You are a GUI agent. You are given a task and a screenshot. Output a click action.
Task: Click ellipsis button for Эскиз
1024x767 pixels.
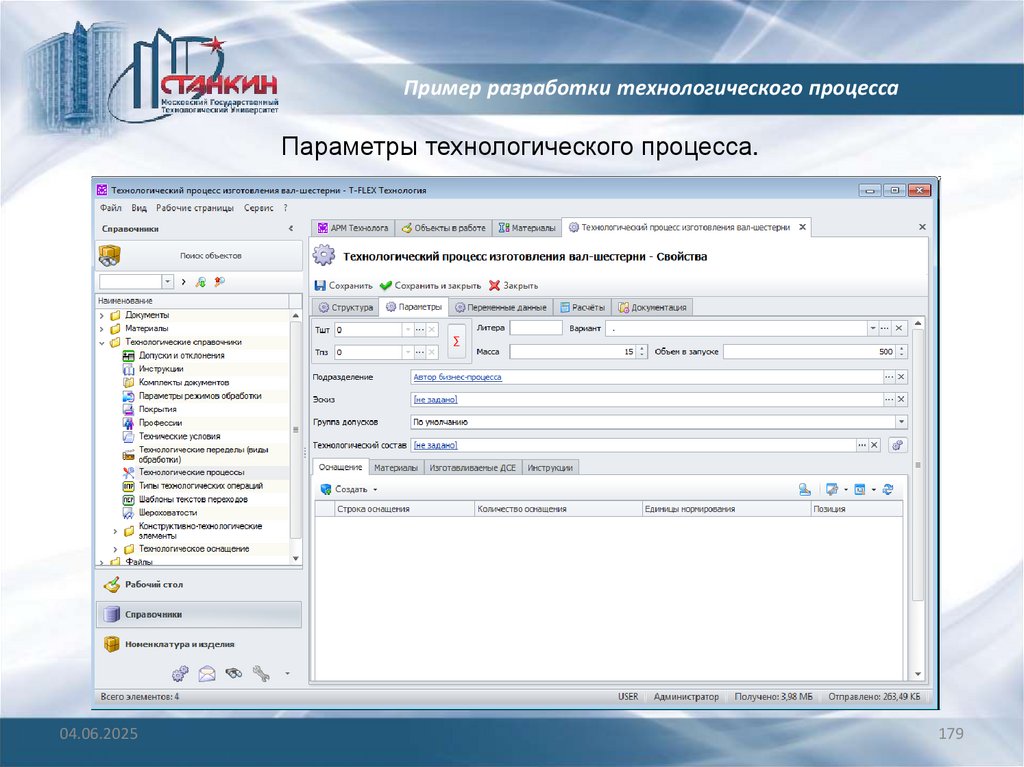(x=889, y=399)
